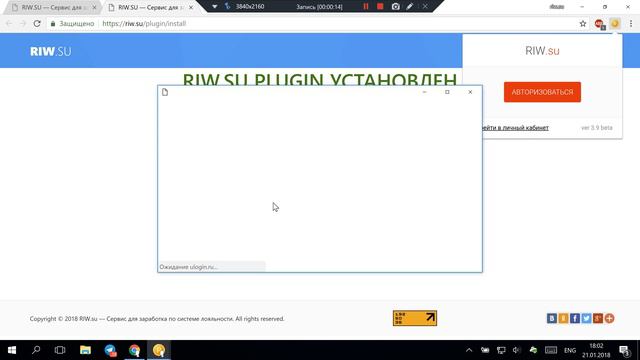Go forward with the browser forward arrow
Viewport: 640px width, 360px height.
23,24
